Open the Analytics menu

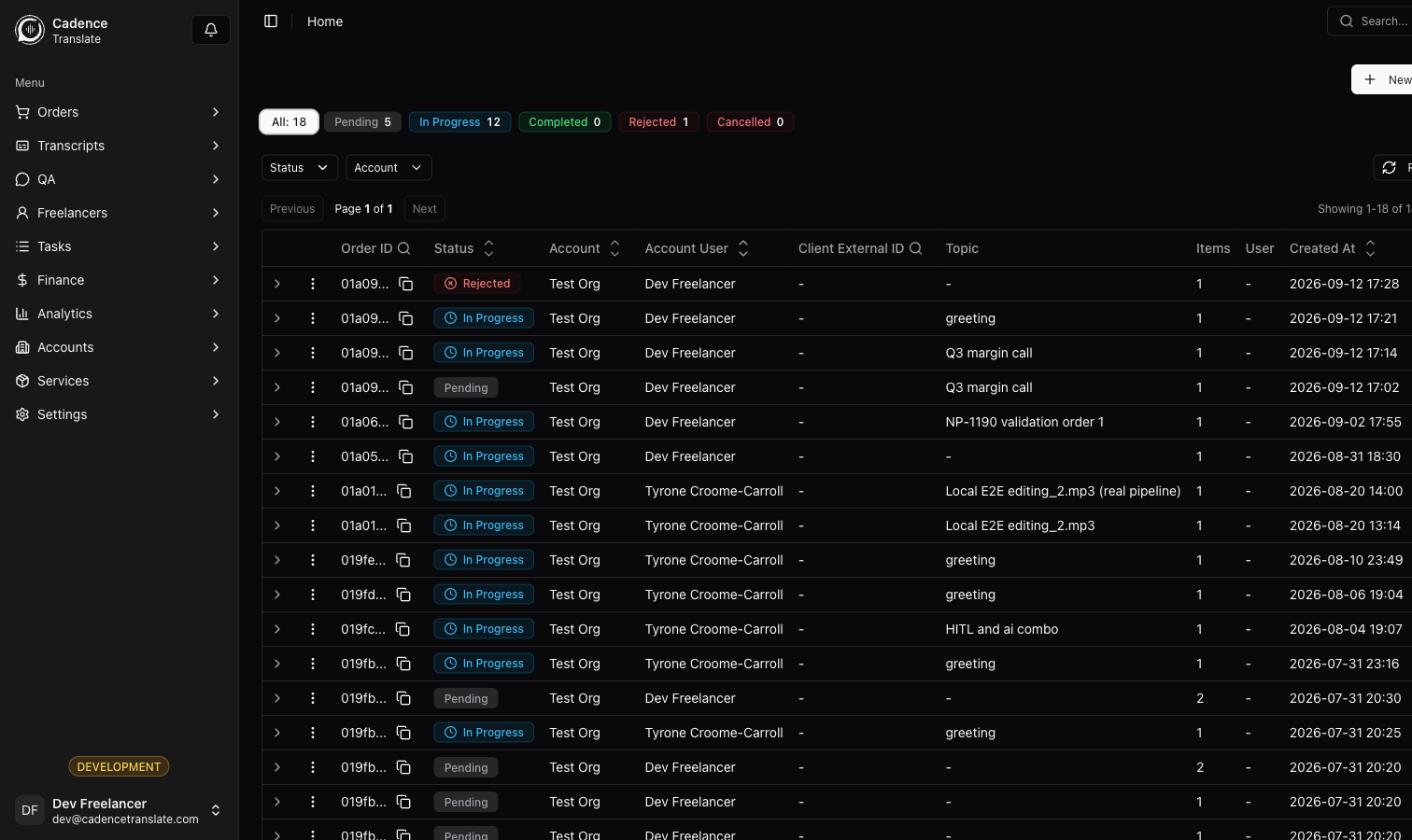pyautogui.click(x=120, y=314)
